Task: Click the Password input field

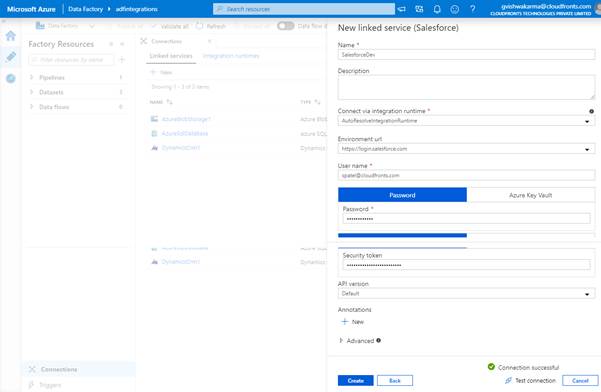Action: (466, 218)
